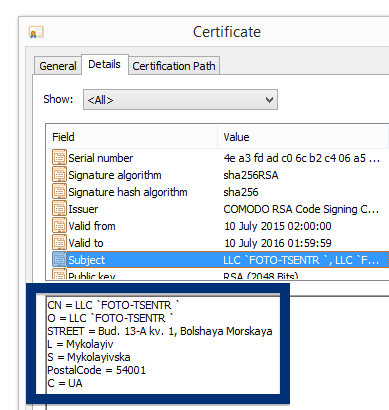
Task: Select the Valid from field icon
Action: point(59,226)
